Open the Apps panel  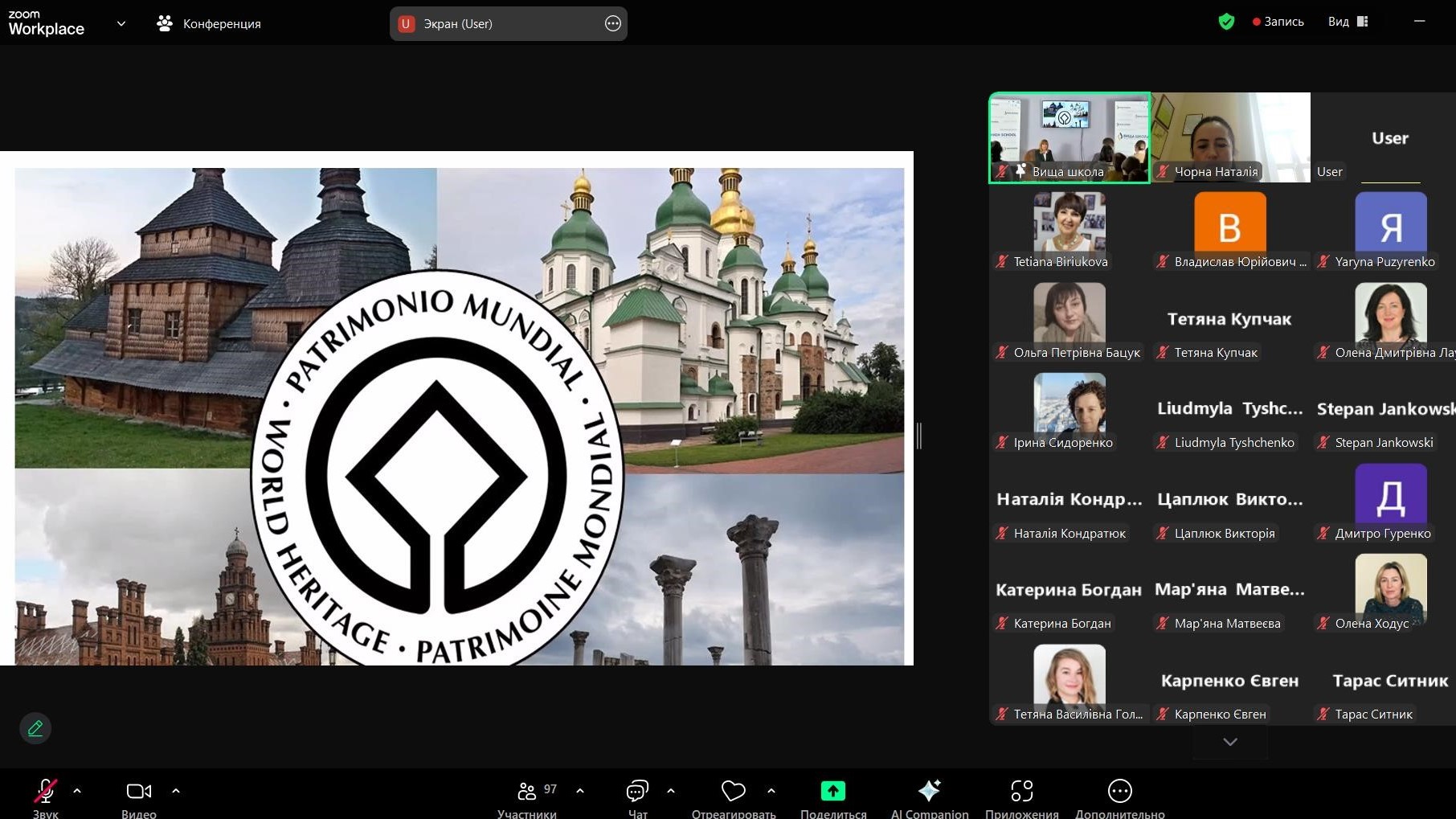(1021, 792)
